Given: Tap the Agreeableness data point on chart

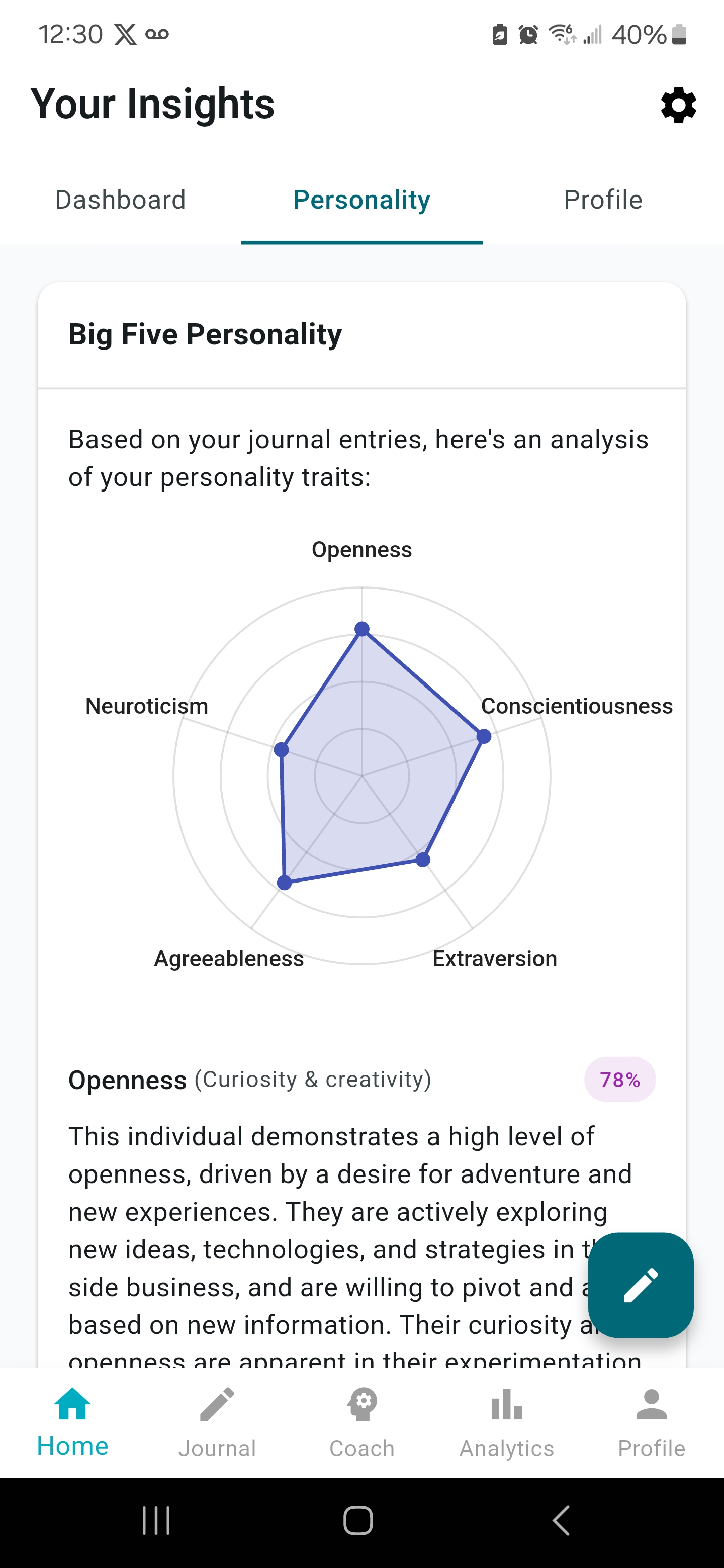Looking at the screenshot, I should 285,883.
